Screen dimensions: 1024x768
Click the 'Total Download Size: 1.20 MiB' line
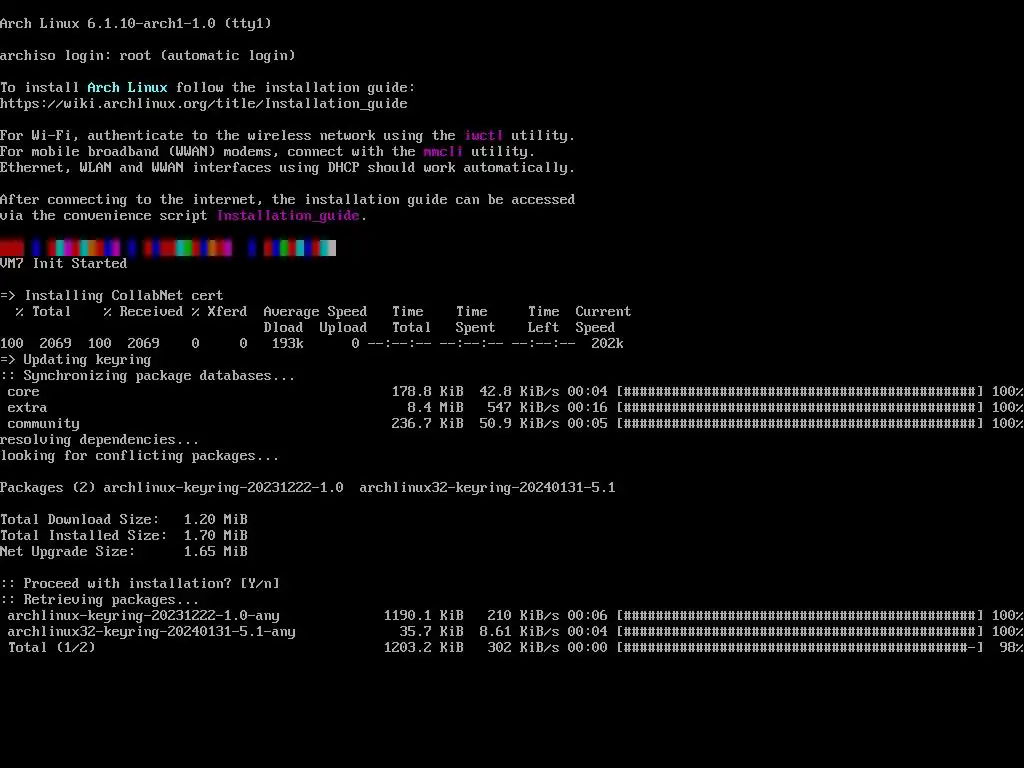coord(124,519)
